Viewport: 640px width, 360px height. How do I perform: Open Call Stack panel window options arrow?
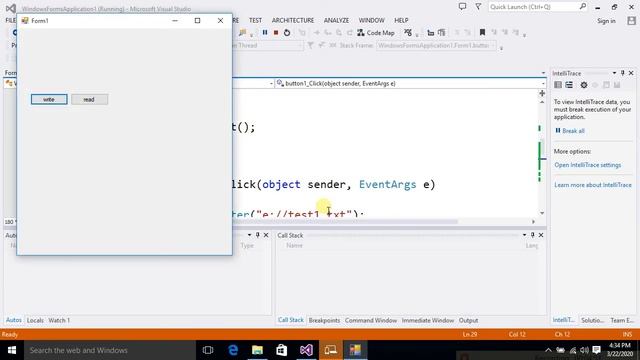[x=524, y=235]
